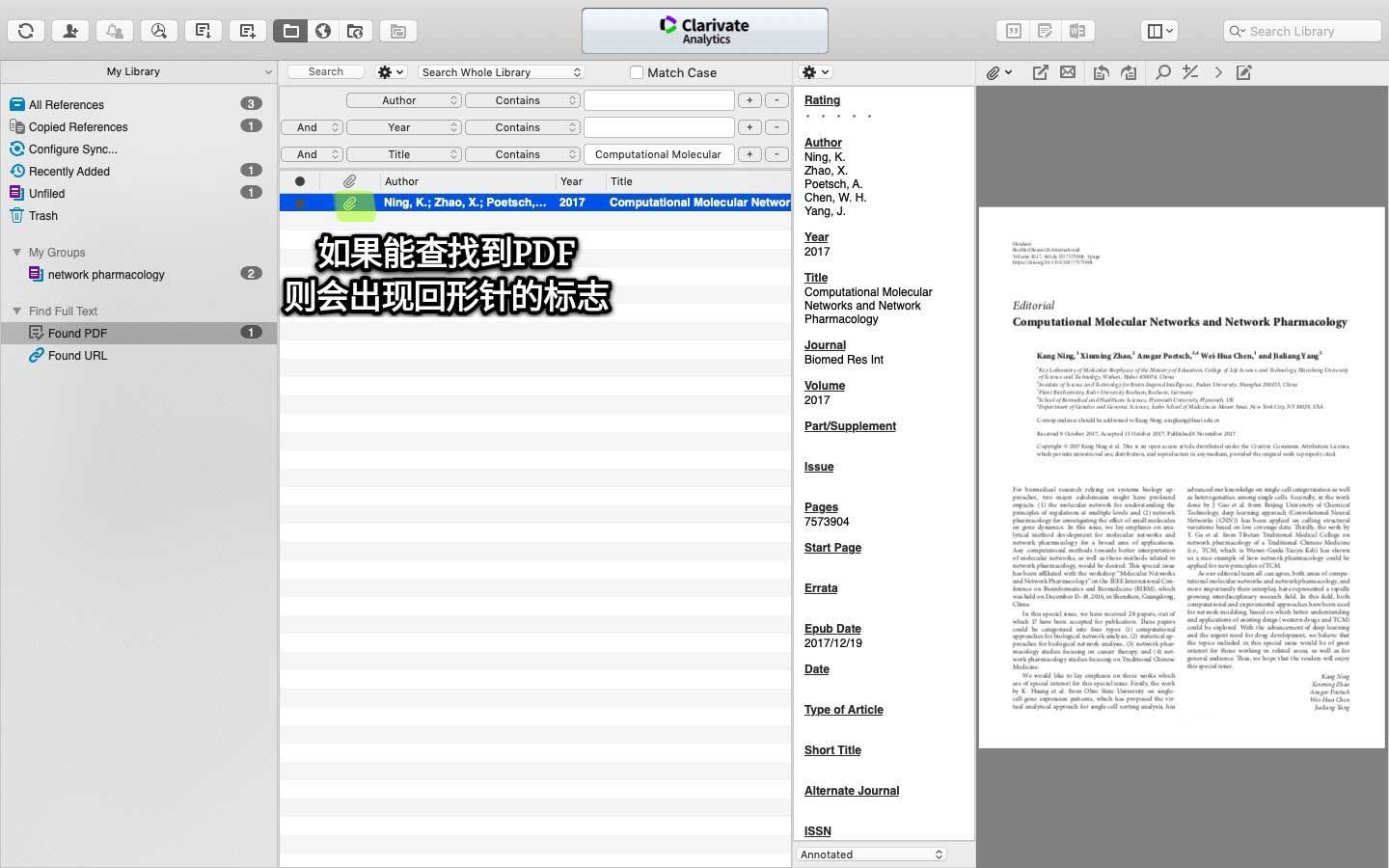This screenshot has height=868, width=1389.
Task: Email the PDF envelope icon
Action: point(1068,72)
